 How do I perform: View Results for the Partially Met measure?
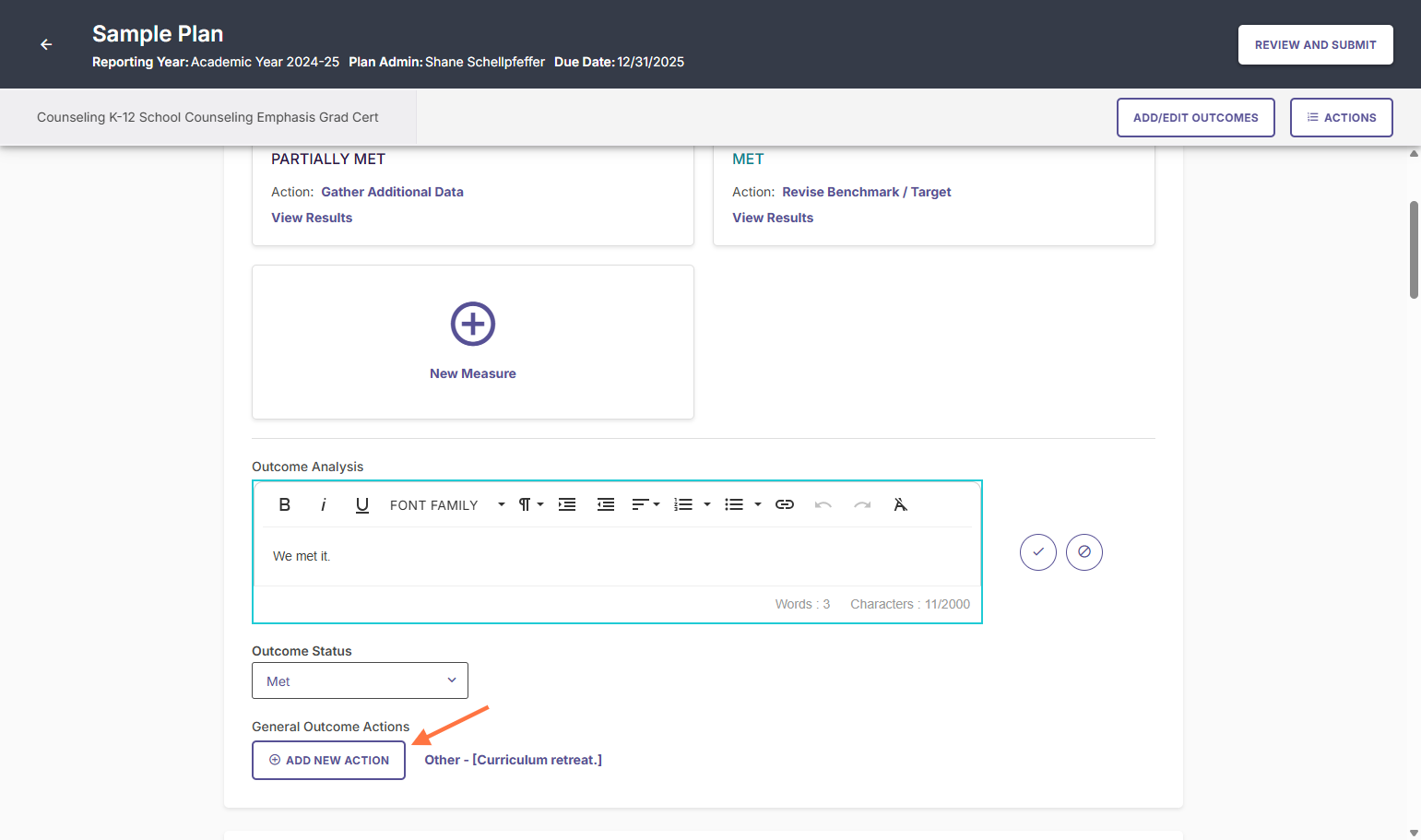point(312,218)
